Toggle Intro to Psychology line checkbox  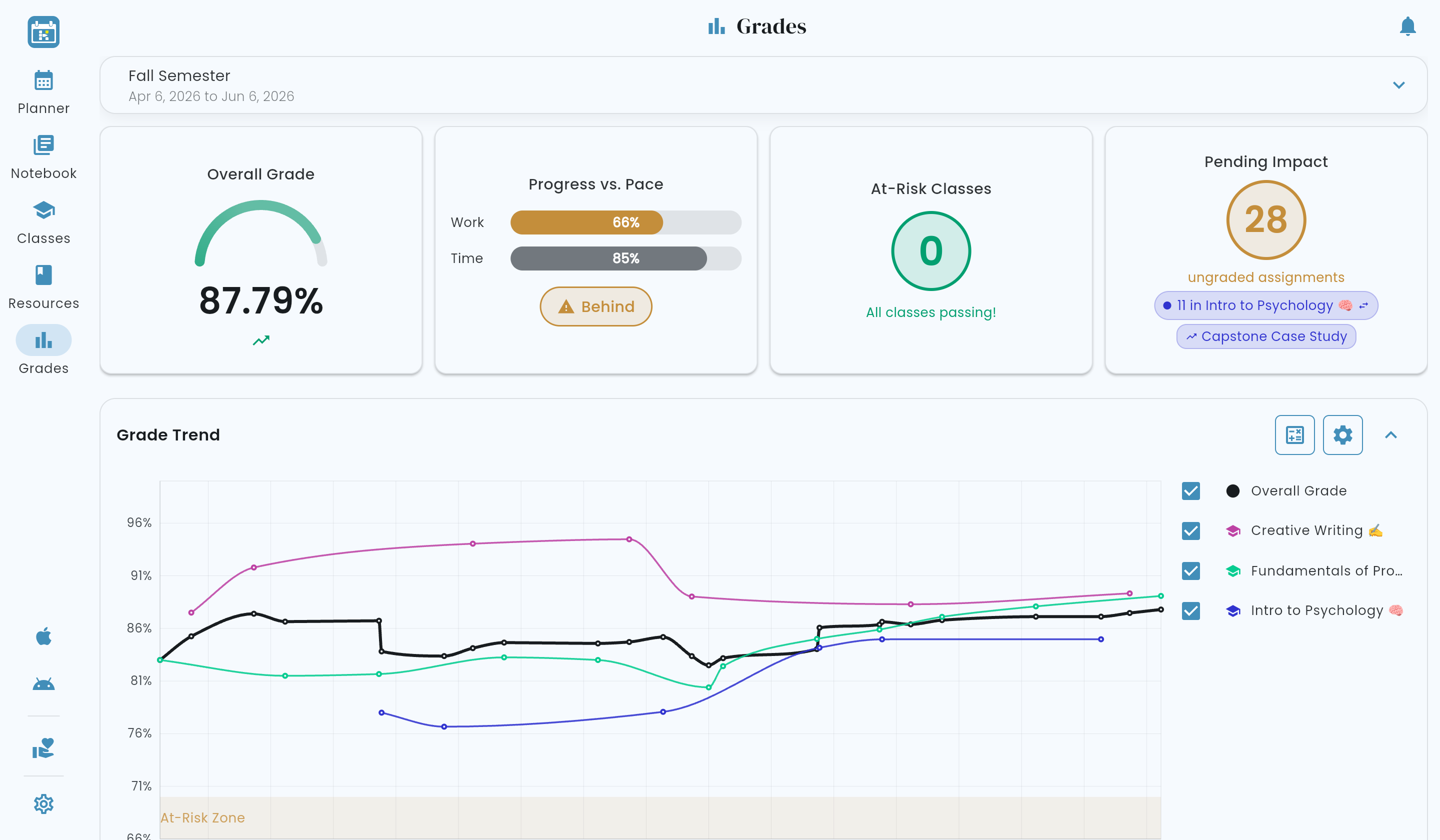click(x=1191, y=611)
